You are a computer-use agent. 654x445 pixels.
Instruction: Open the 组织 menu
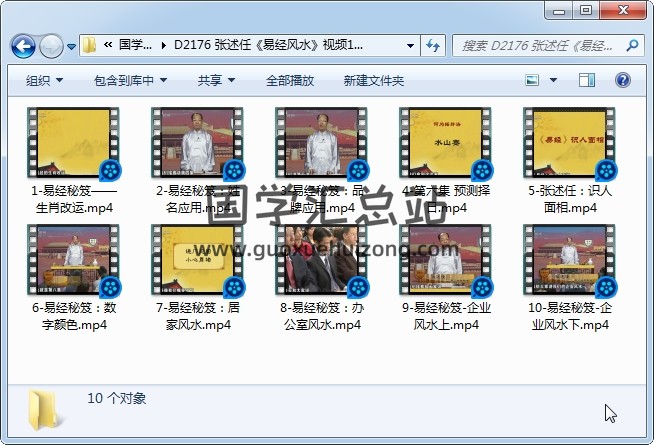(44, 80)
